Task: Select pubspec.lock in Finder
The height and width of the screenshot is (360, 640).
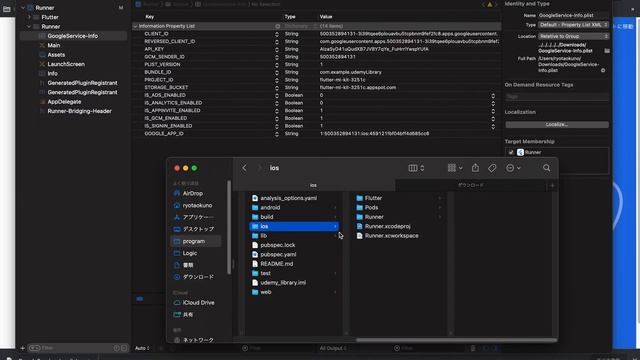Action: point(278,245)
